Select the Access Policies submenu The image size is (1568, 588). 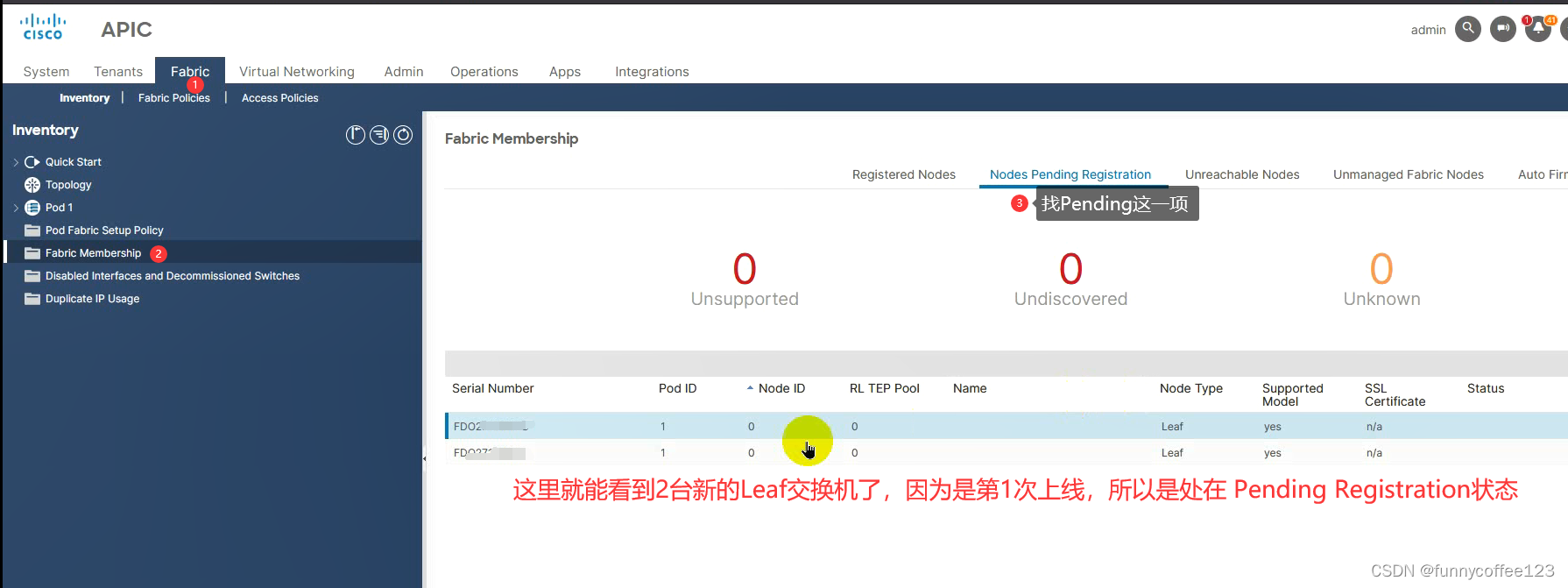point(280,98)
